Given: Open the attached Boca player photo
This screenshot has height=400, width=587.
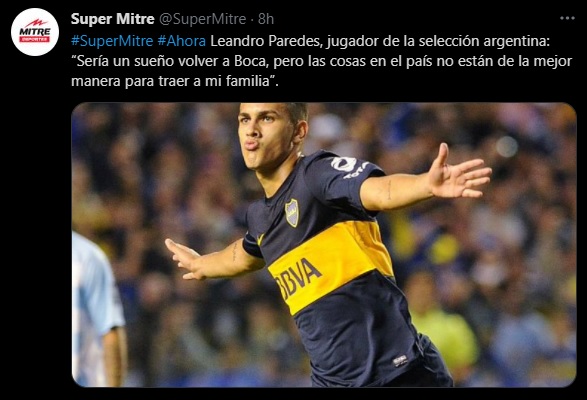Looking at the screenshot, I should (x=324, y=245).
